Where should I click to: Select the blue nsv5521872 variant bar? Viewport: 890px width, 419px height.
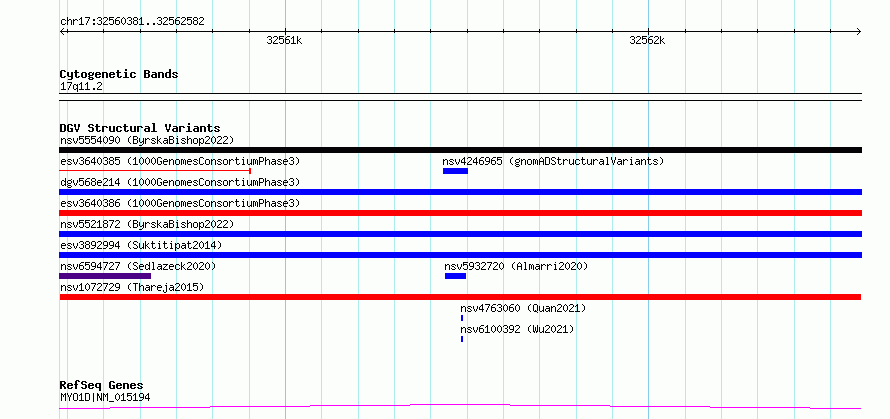pos(460,234)
